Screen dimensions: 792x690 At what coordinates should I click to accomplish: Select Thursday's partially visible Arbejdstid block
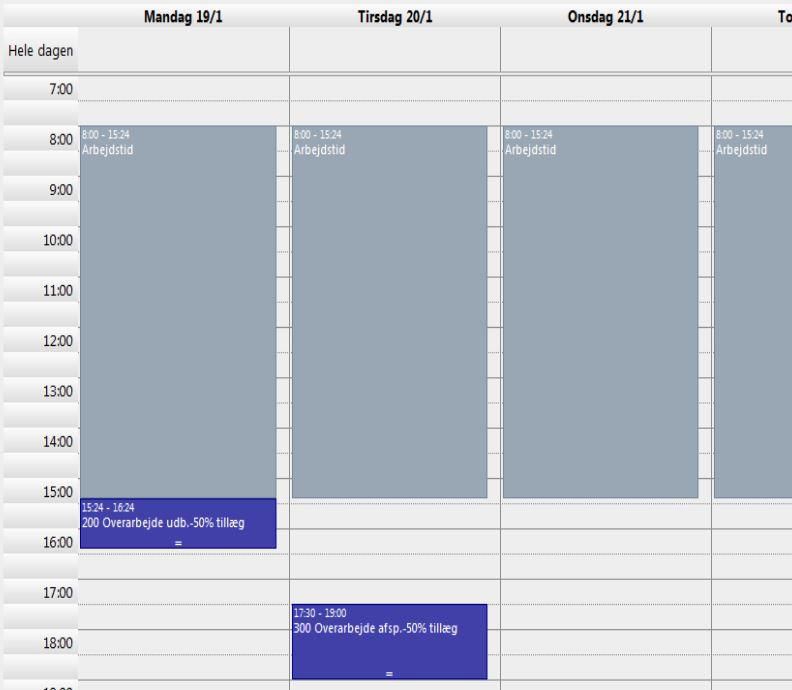[753, 310]
